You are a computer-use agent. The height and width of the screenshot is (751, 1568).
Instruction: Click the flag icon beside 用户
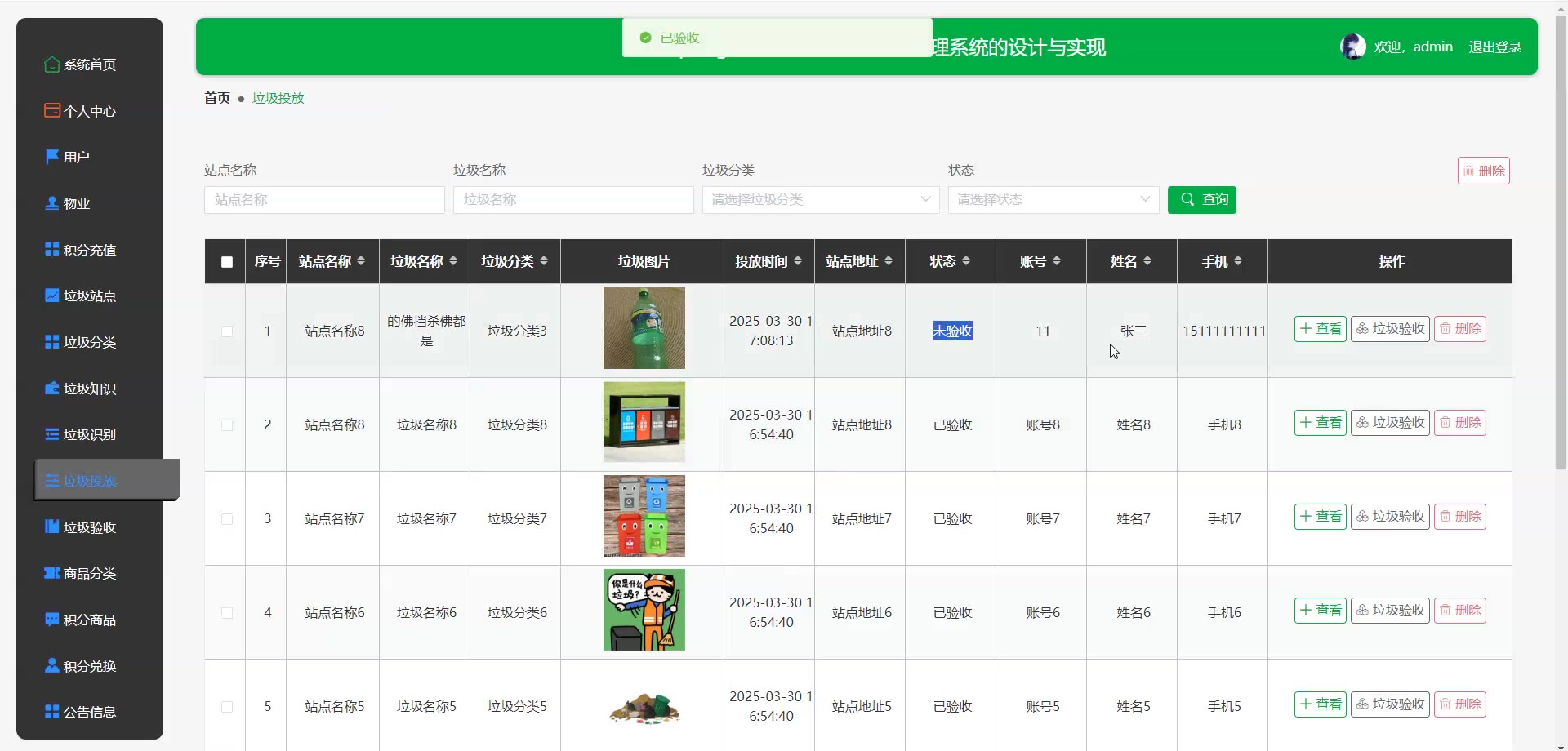pos(51,157)
